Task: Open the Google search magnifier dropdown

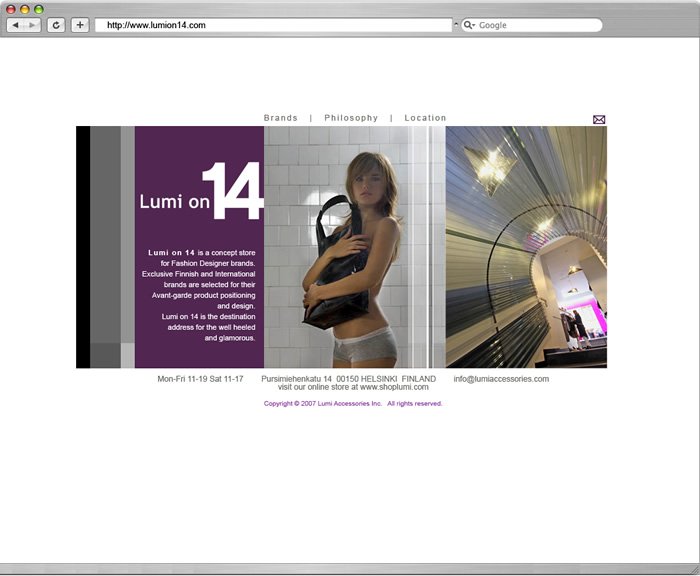Action: tap(469, 25)
